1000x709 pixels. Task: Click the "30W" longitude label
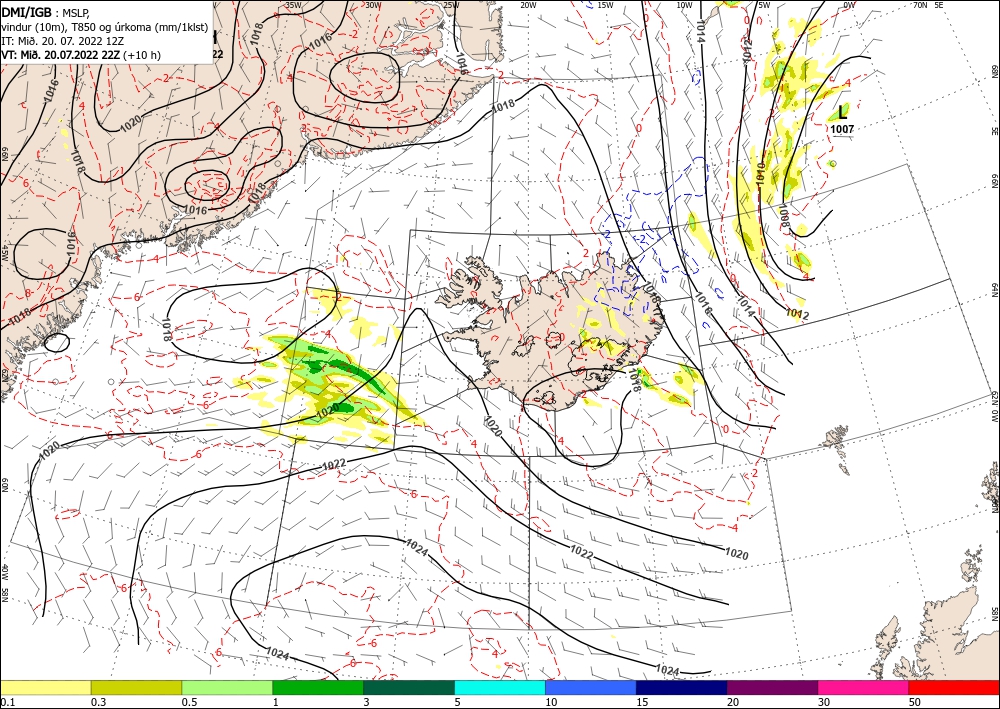[x=373, y=5]
